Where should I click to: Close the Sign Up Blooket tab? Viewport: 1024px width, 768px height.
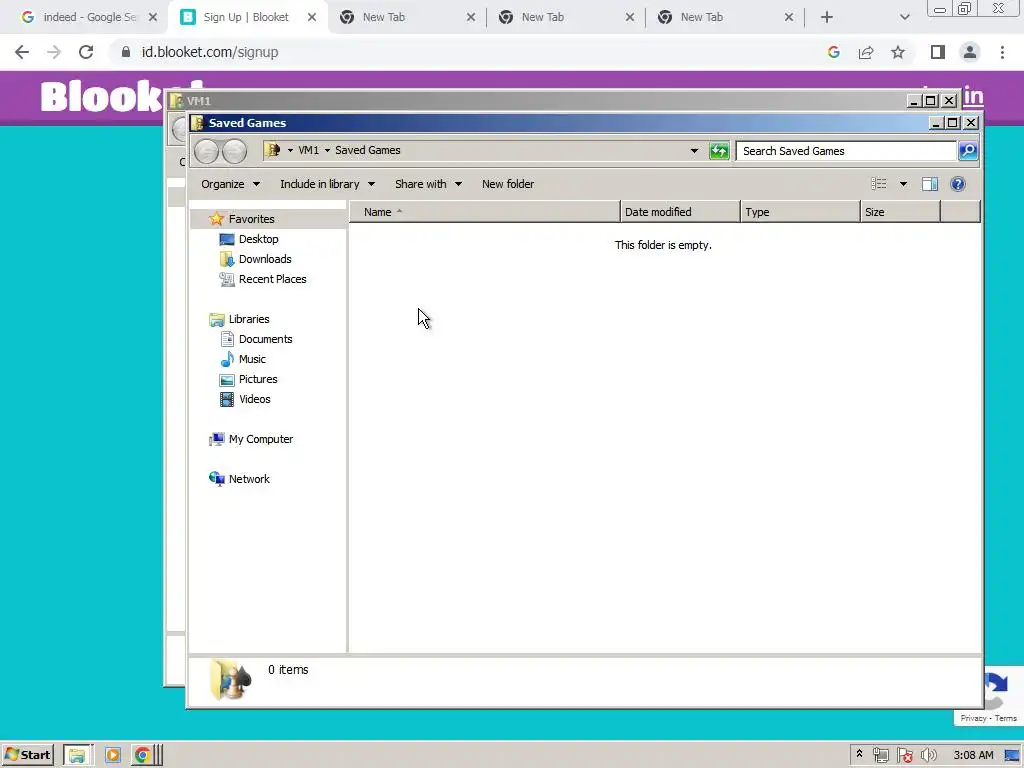pyautogui.click(x=312, y=17)
